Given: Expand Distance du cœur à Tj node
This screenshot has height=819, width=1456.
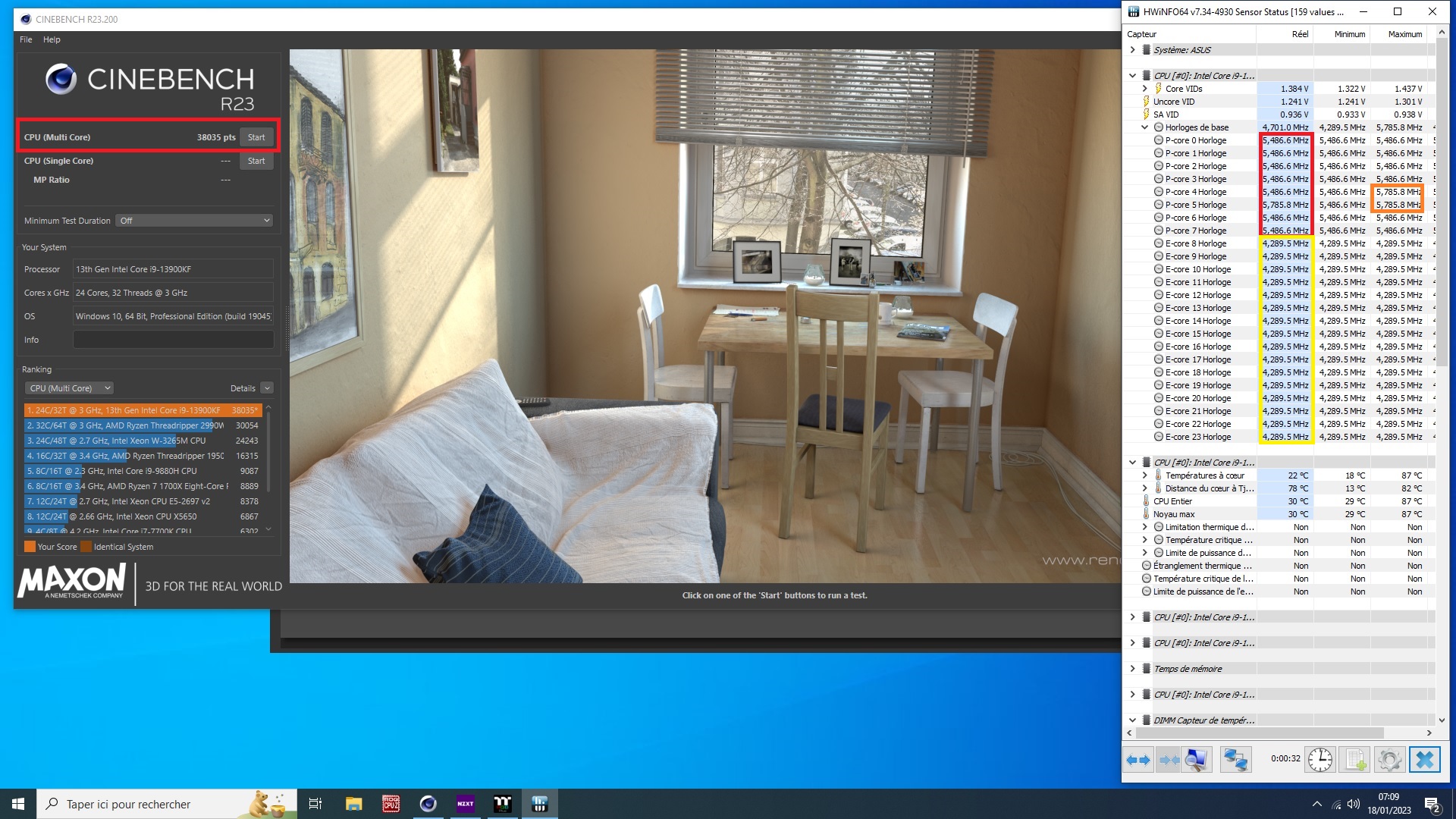Looking at the screenshot, I should (x=1145, y=488).
